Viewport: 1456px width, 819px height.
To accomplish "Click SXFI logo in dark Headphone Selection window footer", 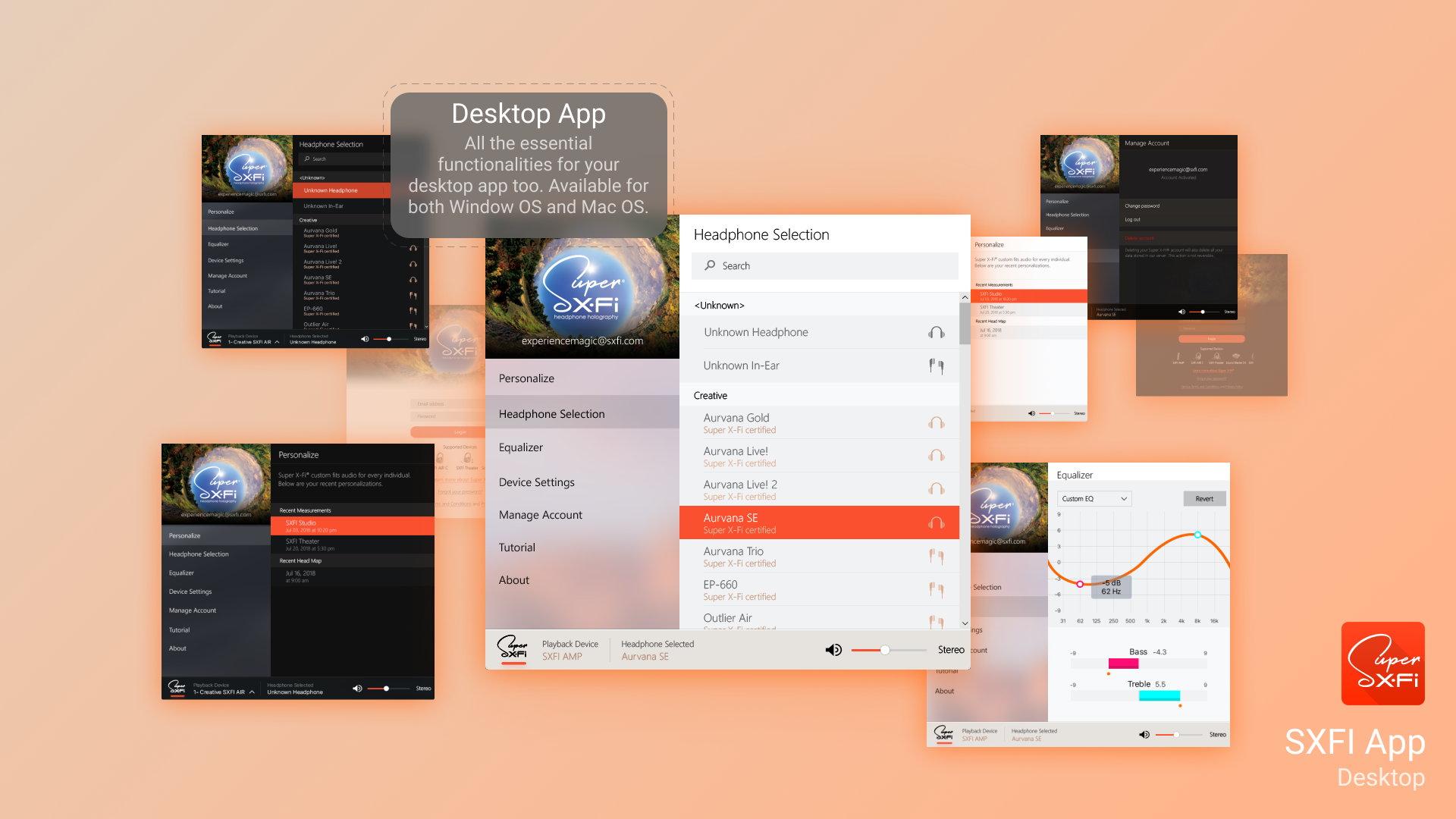I will point(215,338).
